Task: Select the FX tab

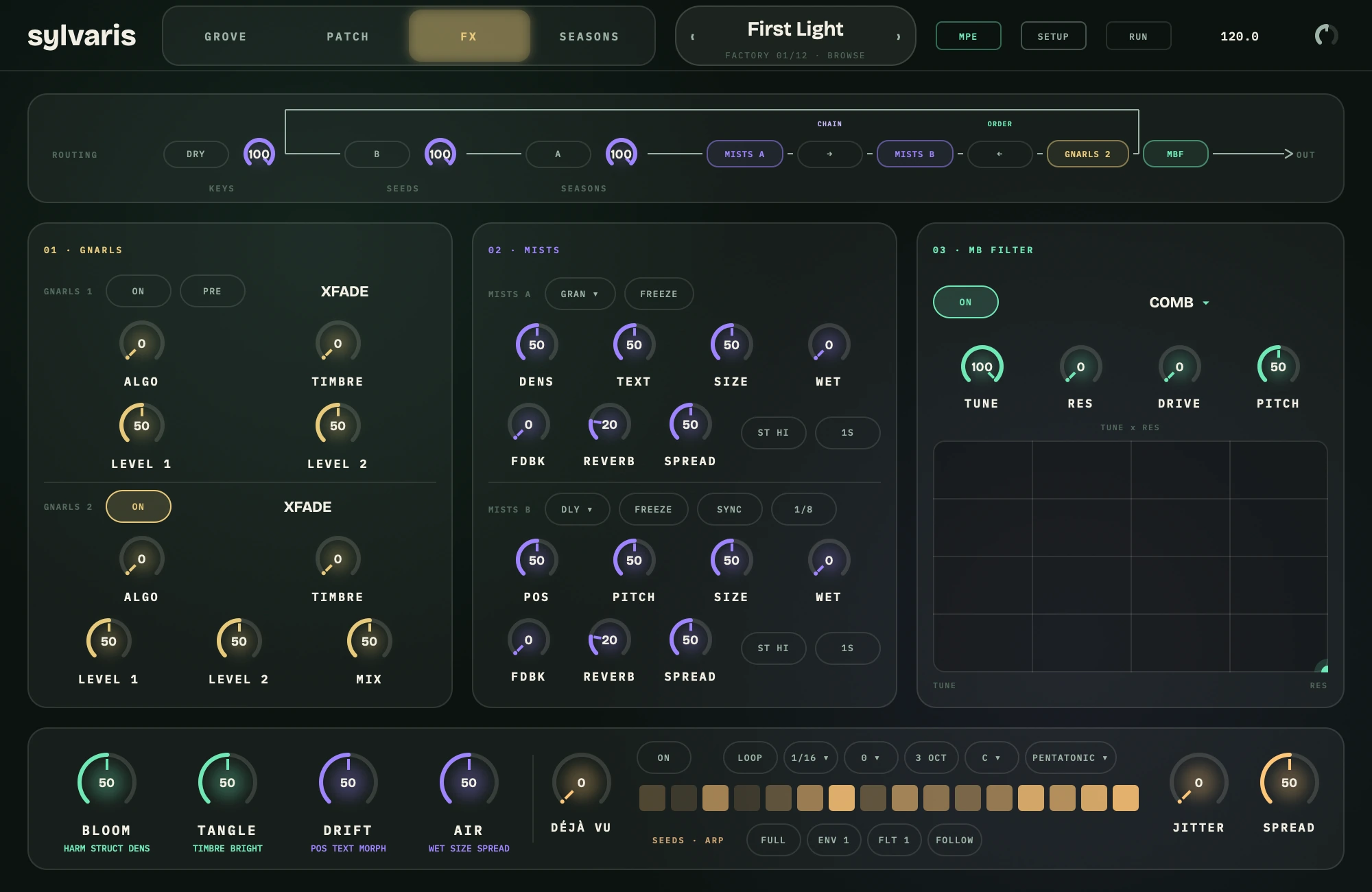Action: point(469,36)
